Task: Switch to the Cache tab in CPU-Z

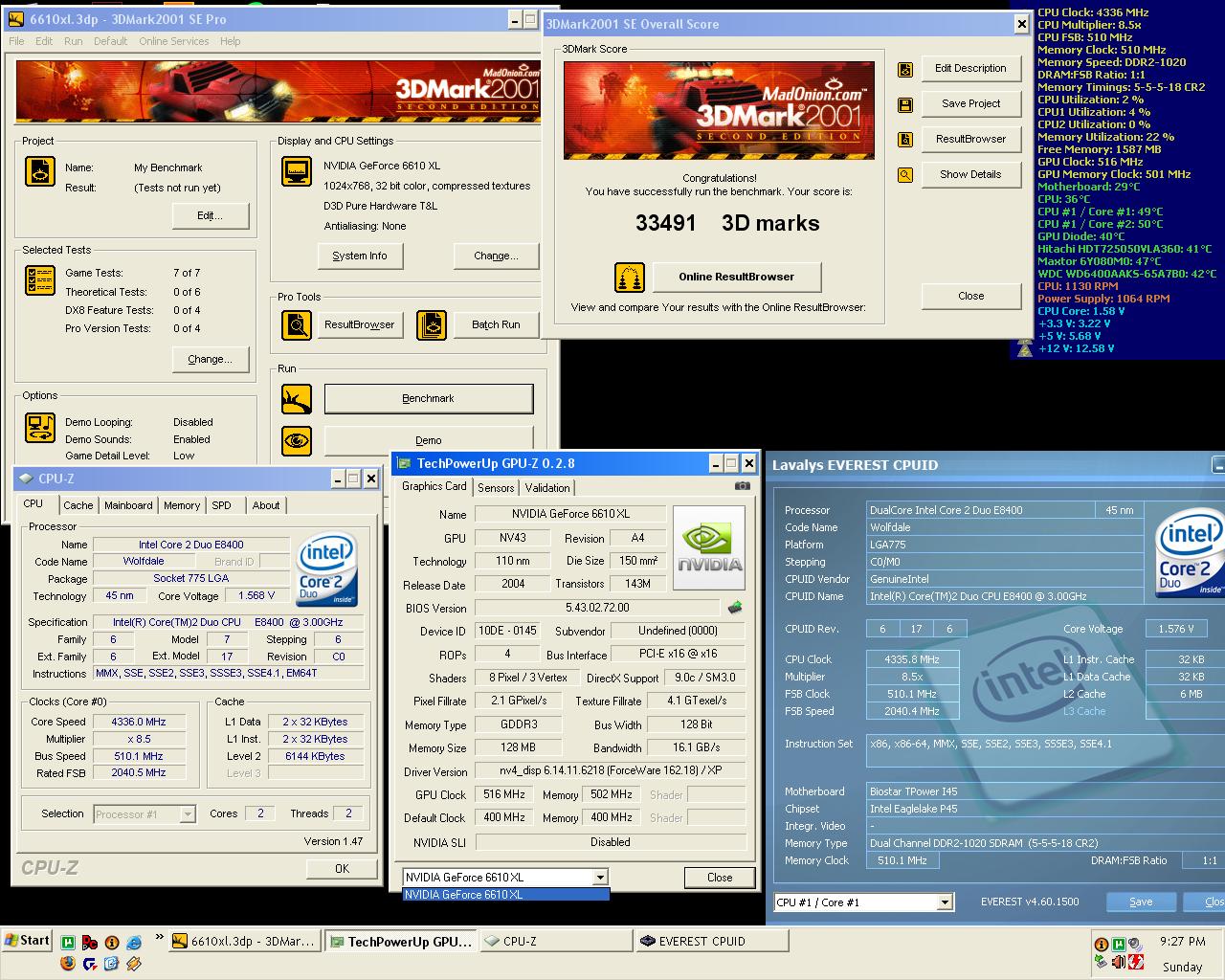Action: pos(78,505)
